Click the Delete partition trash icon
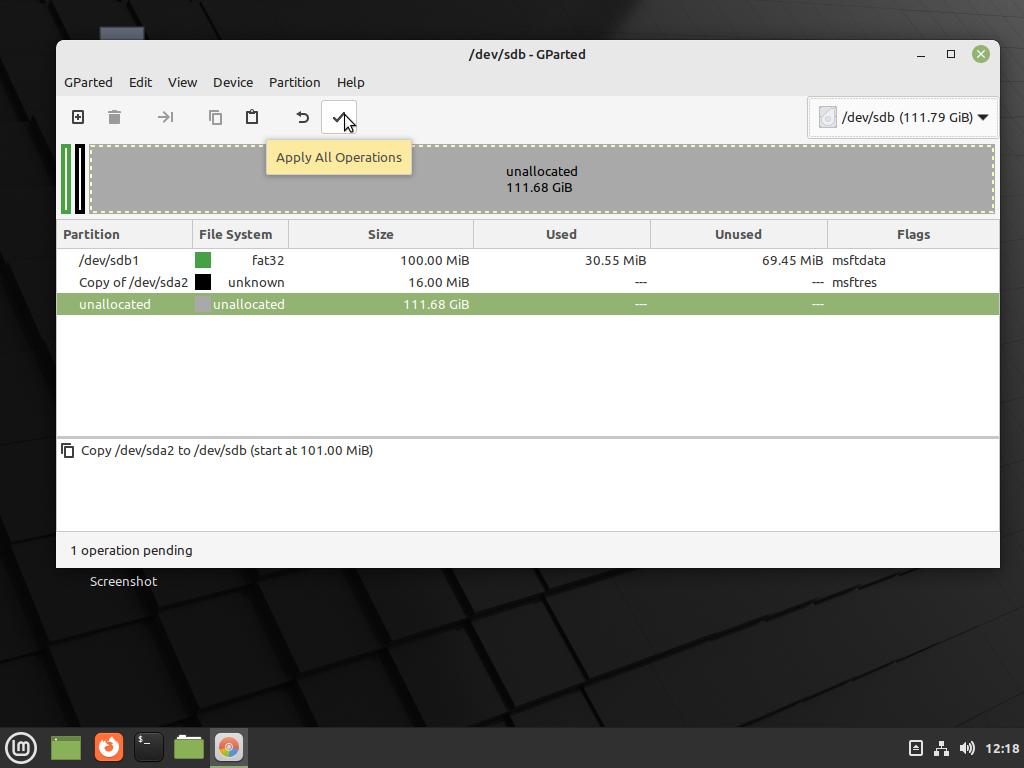This screenshot has height=768, width=1024. tap(114, 117)
